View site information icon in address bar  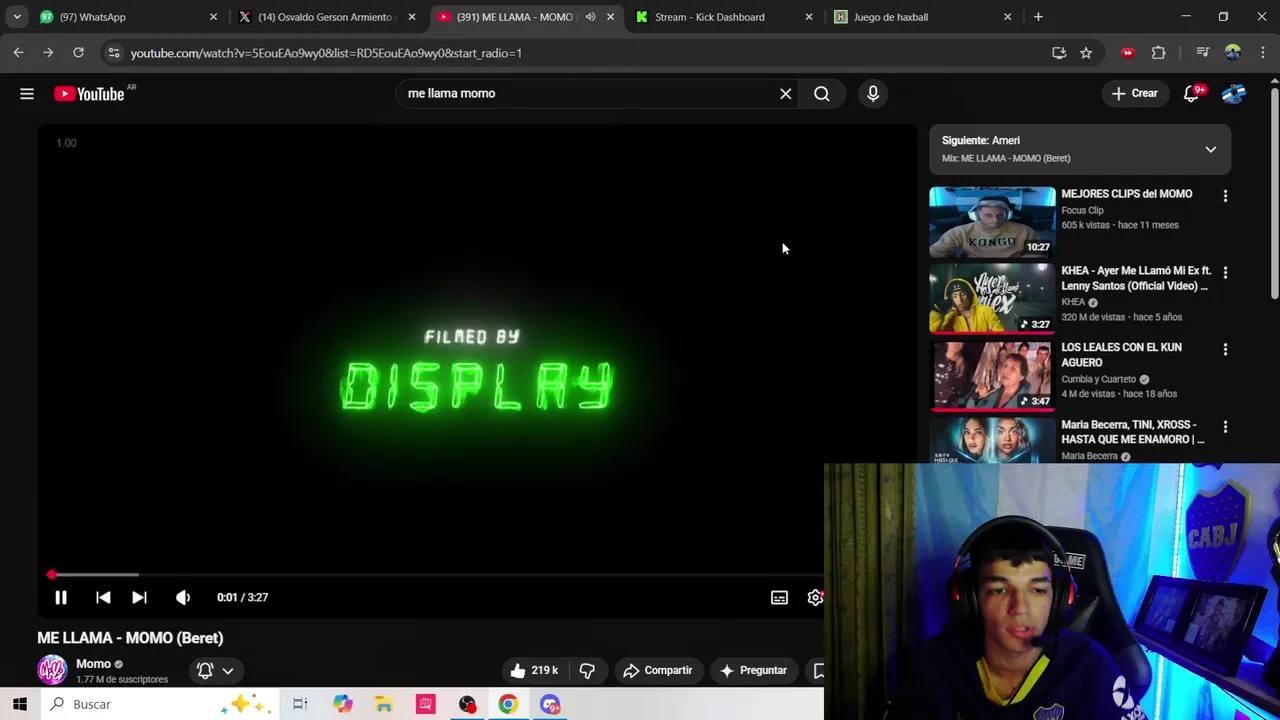(x=113, y=53)
